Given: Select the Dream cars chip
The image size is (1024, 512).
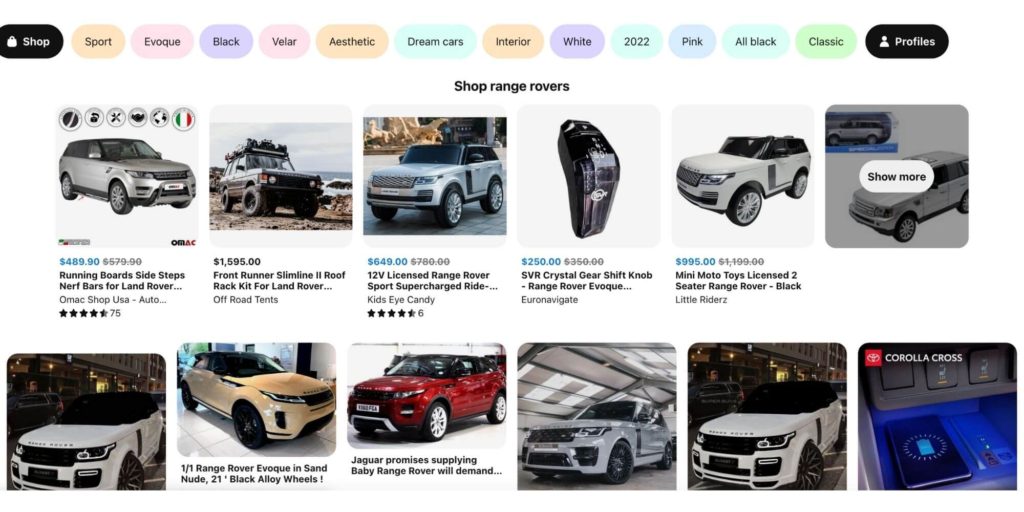Looking at the screenshot, I should [x=435, y=42].
